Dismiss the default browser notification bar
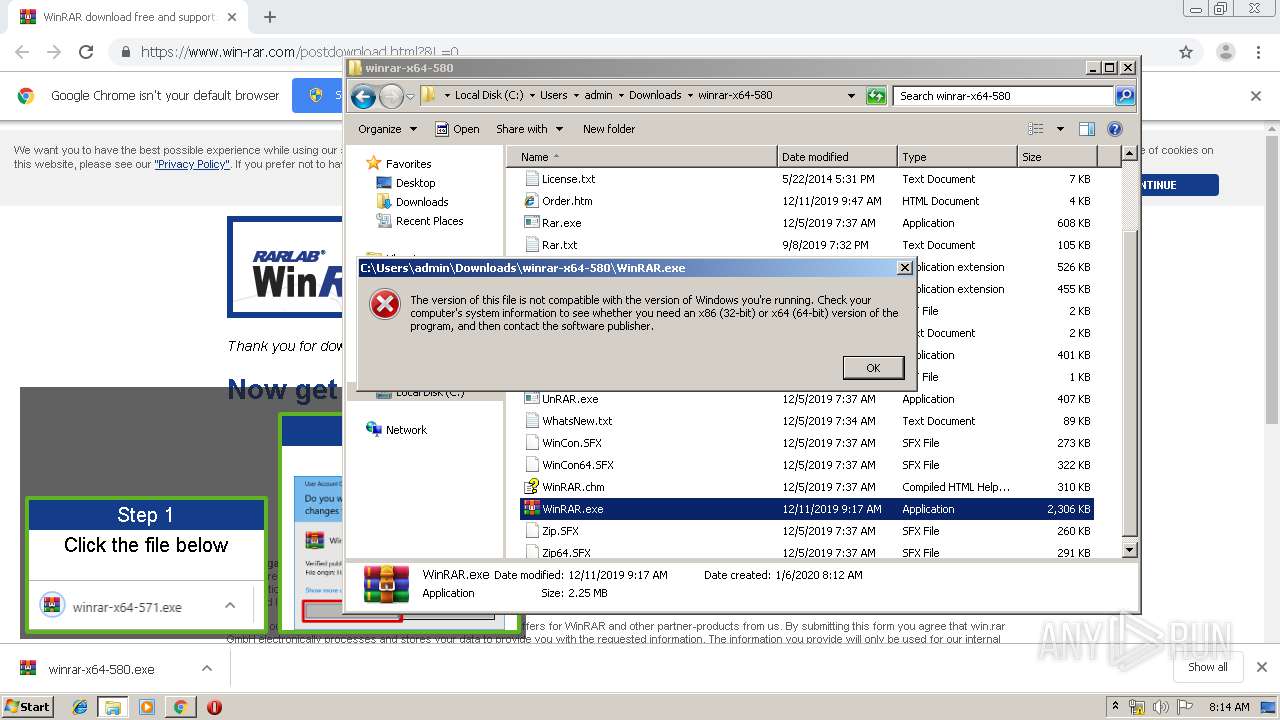 tap(1256, 96)
